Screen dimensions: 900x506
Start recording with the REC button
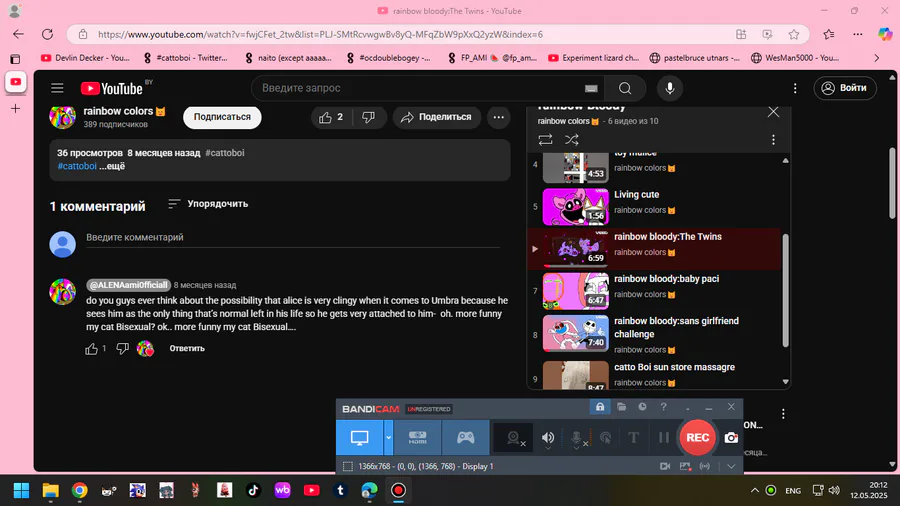[697, 438]
